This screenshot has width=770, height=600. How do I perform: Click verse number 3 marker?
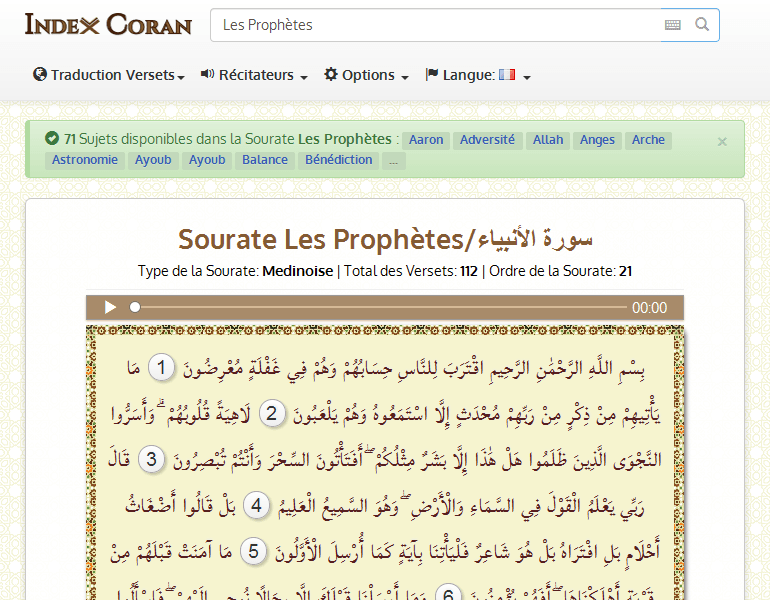click(x=152, y=460)
